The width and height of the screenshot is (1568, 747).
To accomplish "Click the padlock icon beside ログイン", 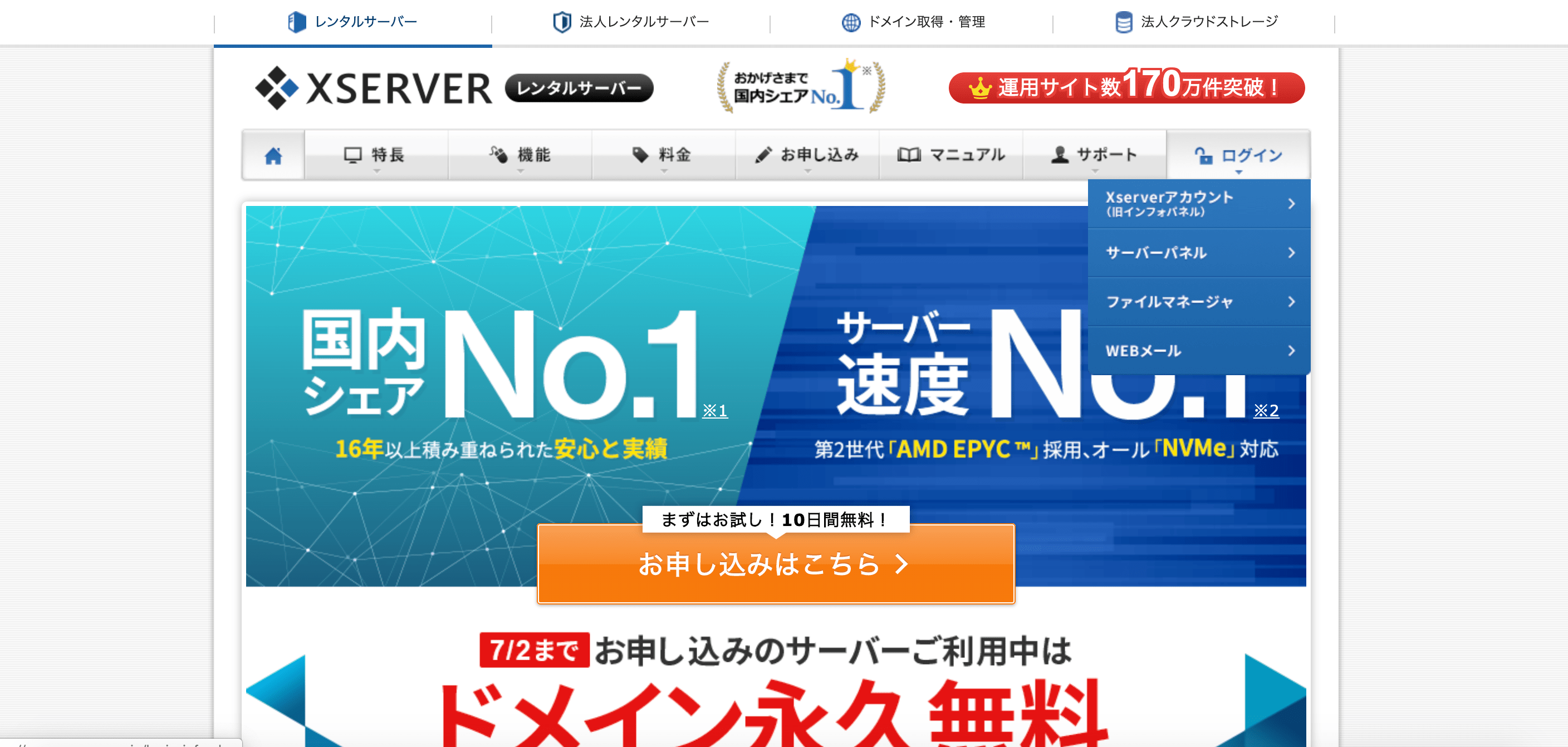I will [x=1203, y=155].
